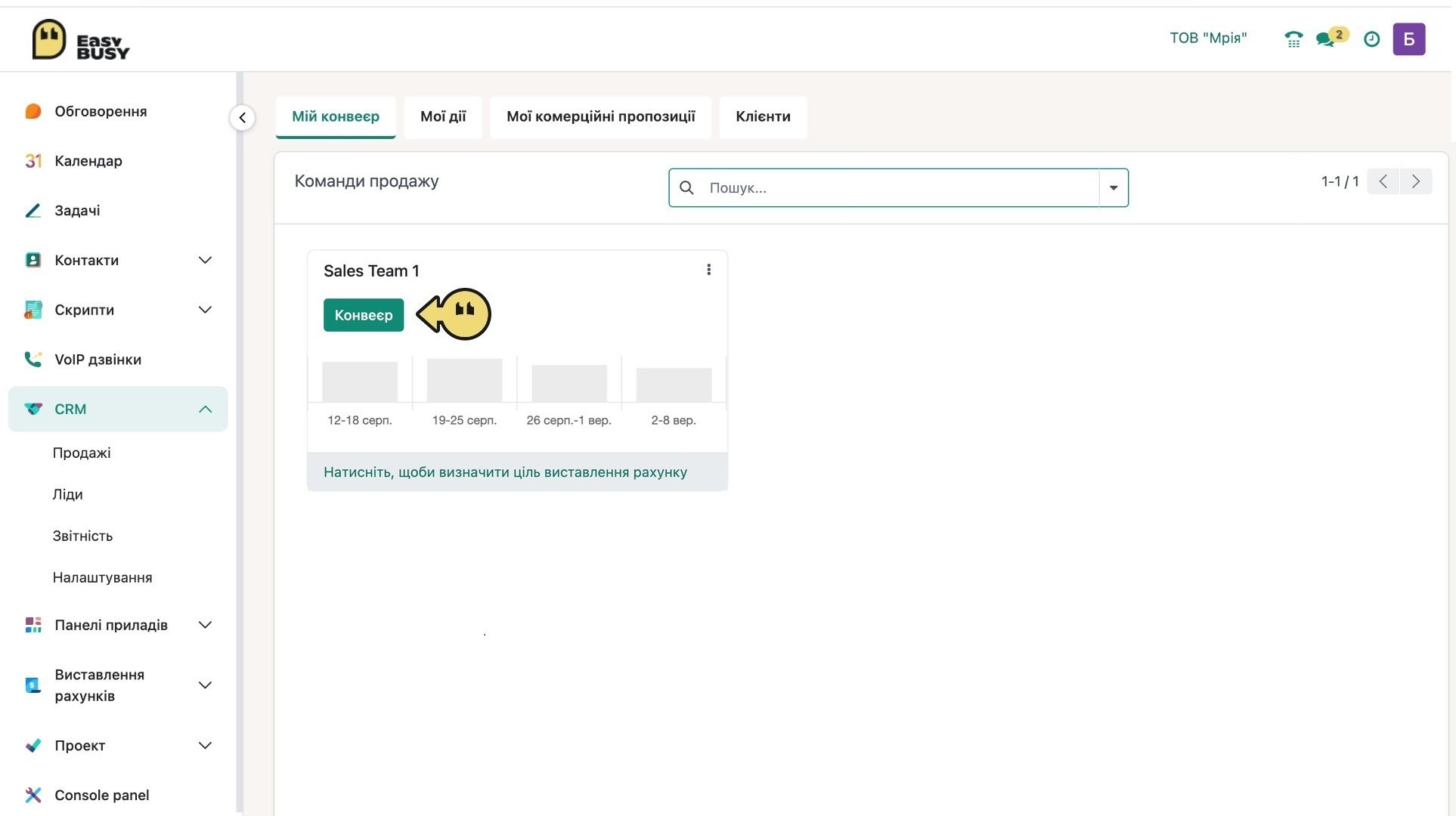Click the Команди продажу heading
Screen dimensions: 1456x816
click(x=367, y=181)
